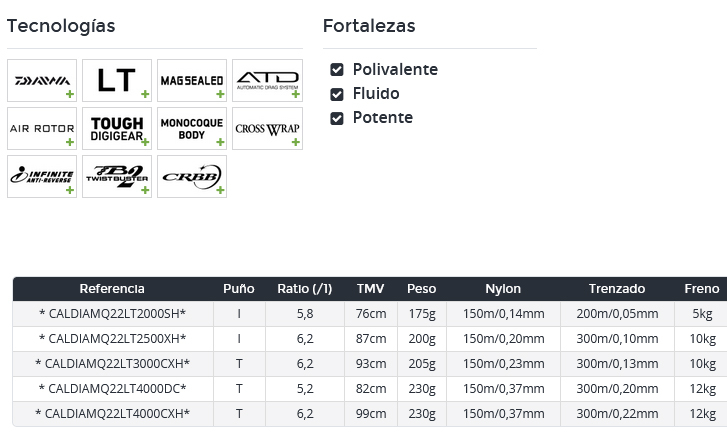Viewport: 727px width, 440px height.
Task: Toggle the Fluido checkbox
Action: 337,94
